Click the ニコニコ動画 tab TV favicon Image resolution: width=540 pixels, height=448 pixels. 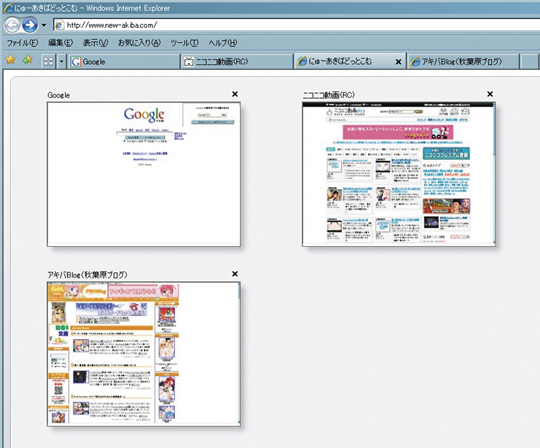tap(189, 62)
